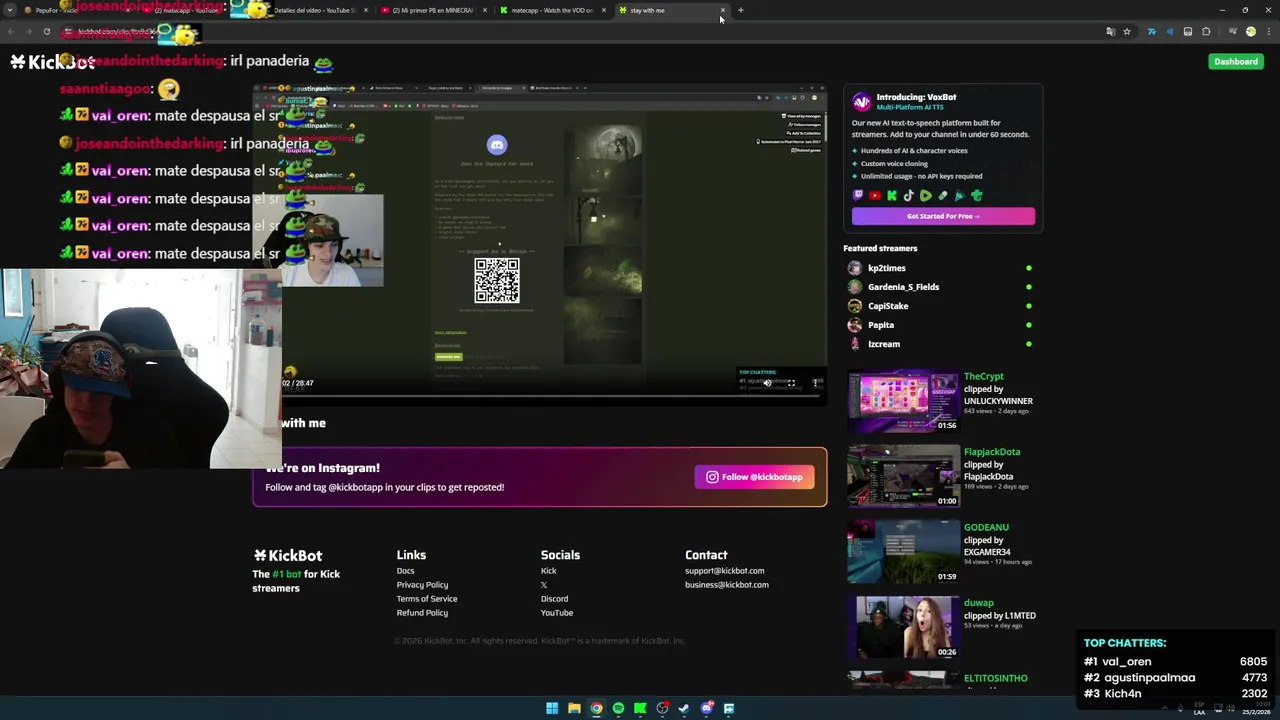
Task: Open the clip player's three-dot options
Action: click(816, 383)
